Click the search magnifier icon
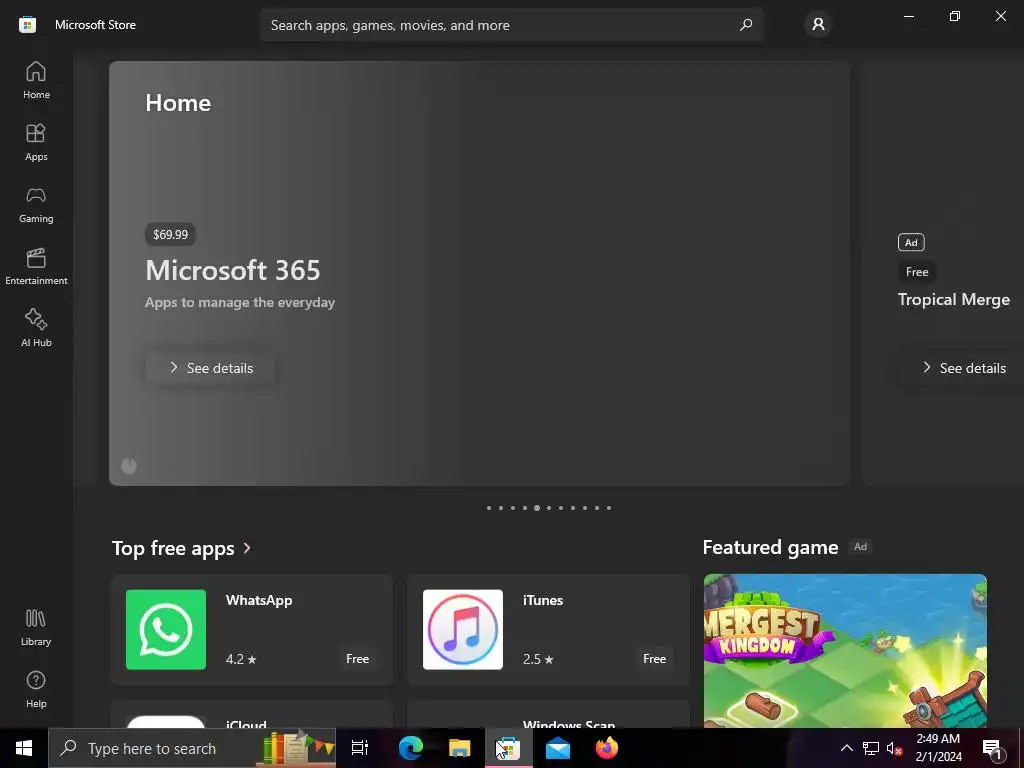 (746, 25)
